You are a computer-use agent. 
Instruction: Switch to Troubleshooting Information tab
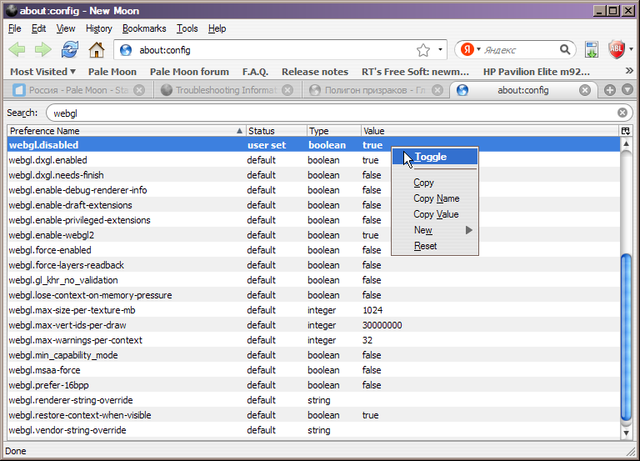pyautogui.click(x=227, y=90)
